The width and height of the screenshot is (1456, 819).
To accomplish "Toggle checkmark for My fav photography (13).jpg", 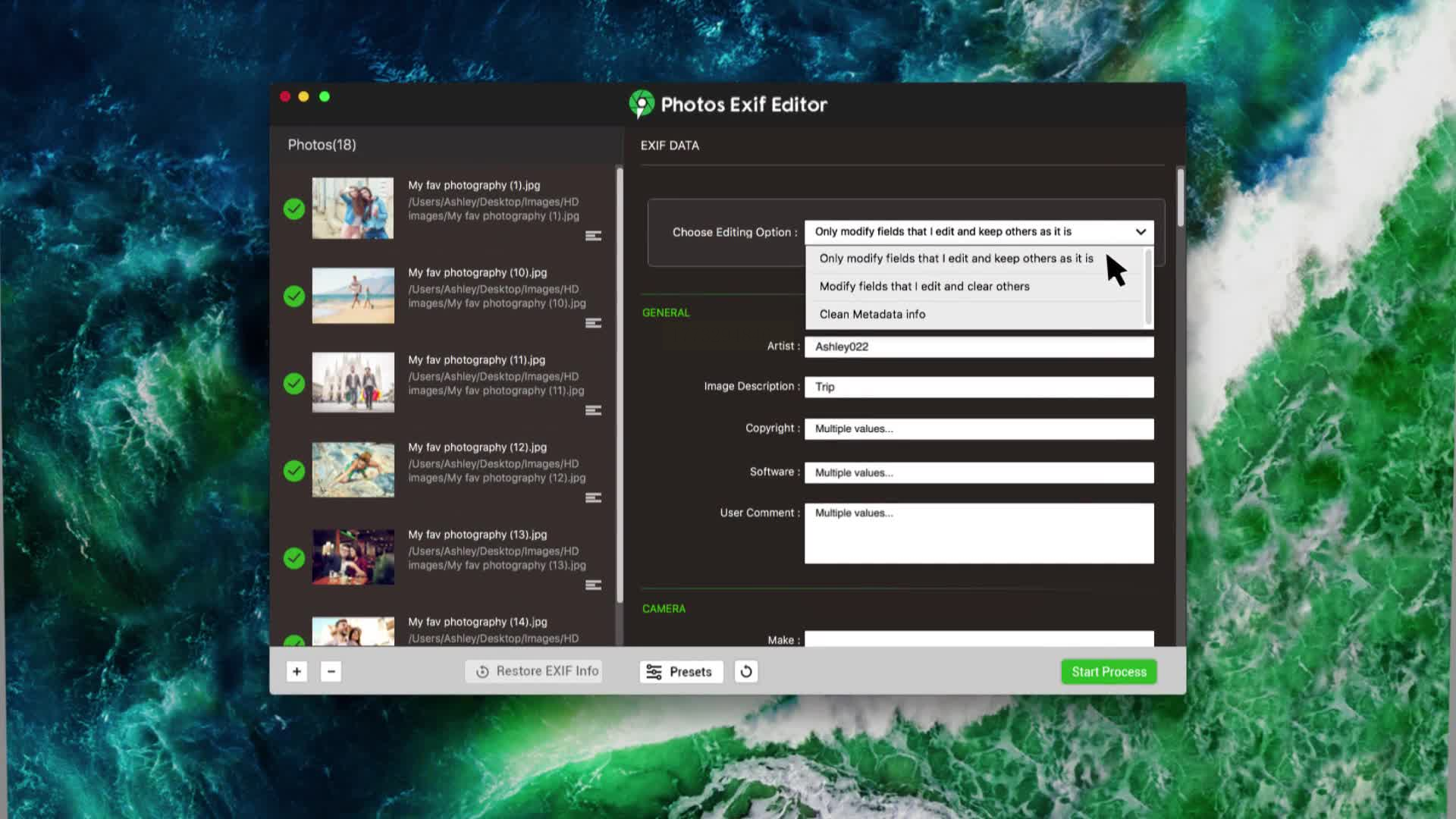I will (x=294, y=558).
